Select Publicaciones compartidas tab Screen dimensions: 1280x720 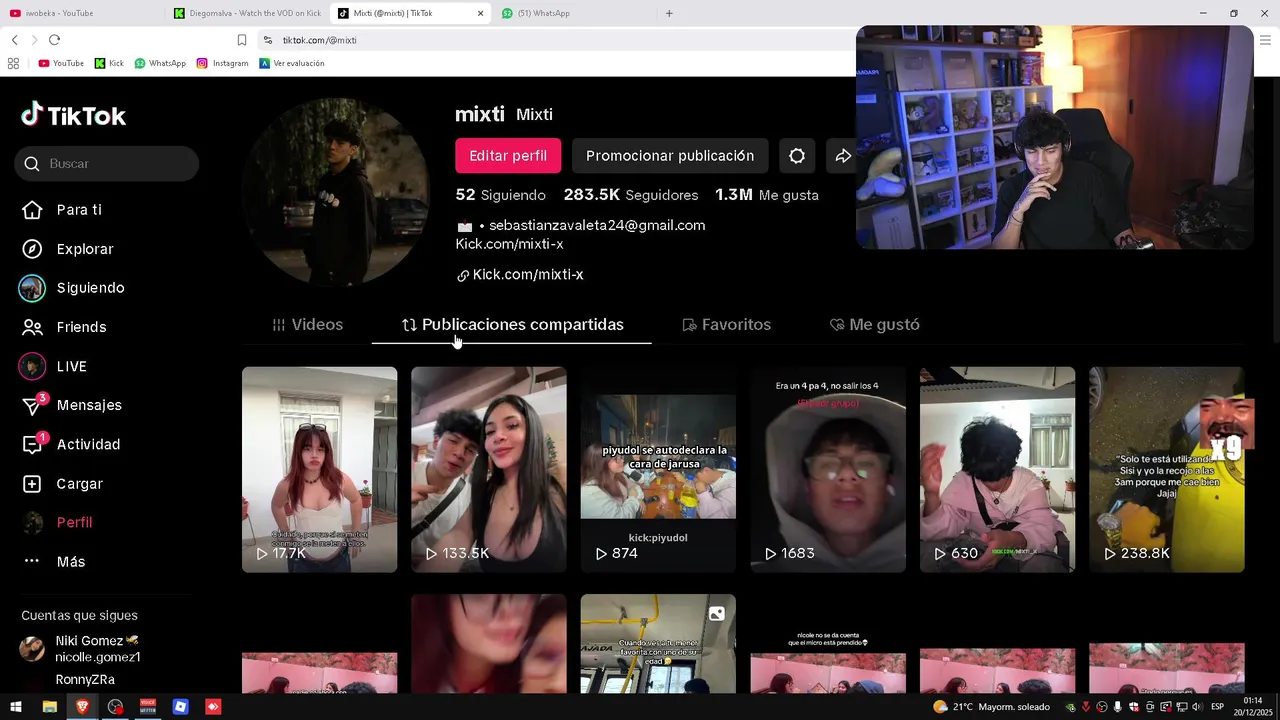[512, 325]
